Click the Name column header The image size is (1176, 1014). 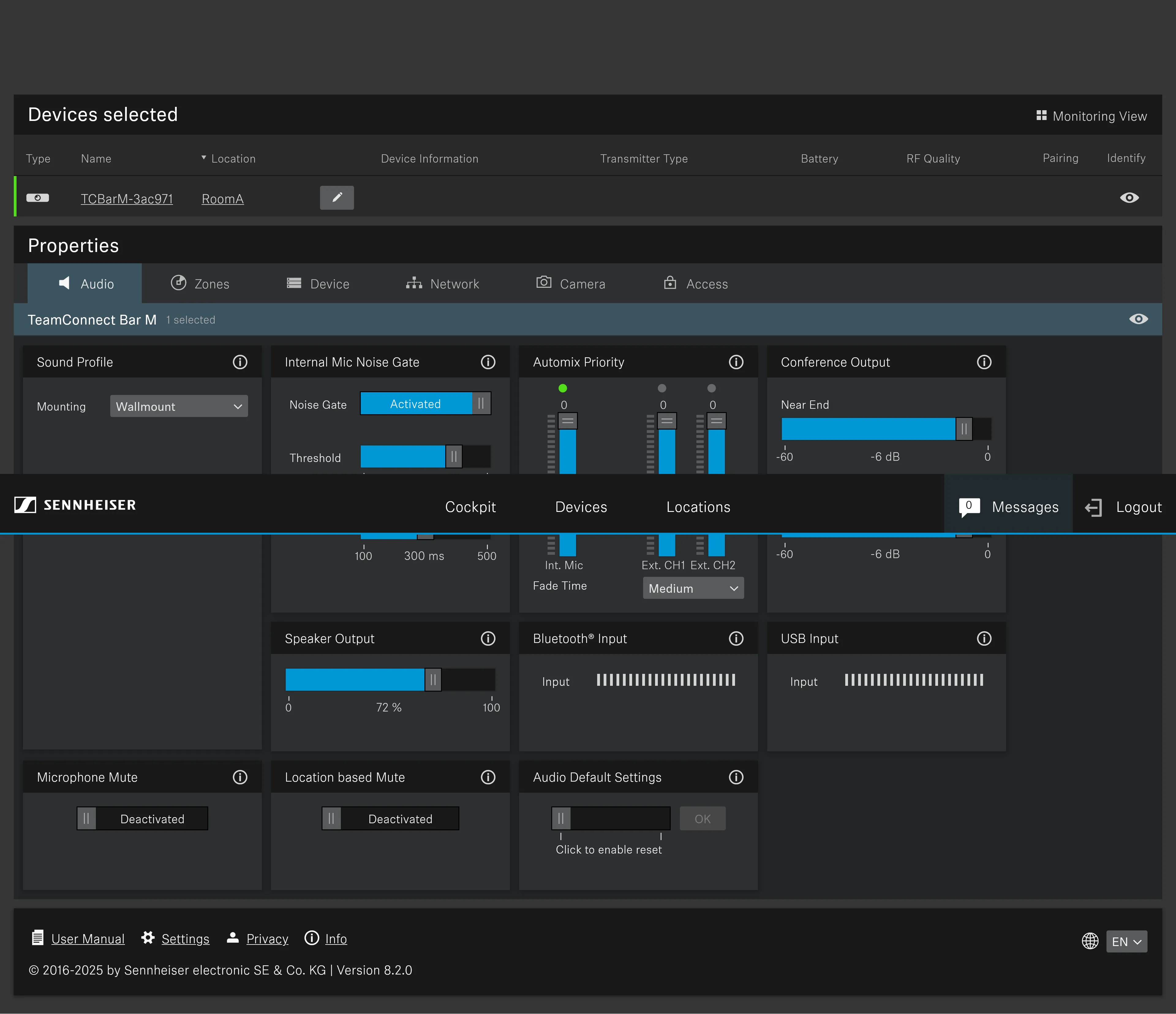pos(96,158)
